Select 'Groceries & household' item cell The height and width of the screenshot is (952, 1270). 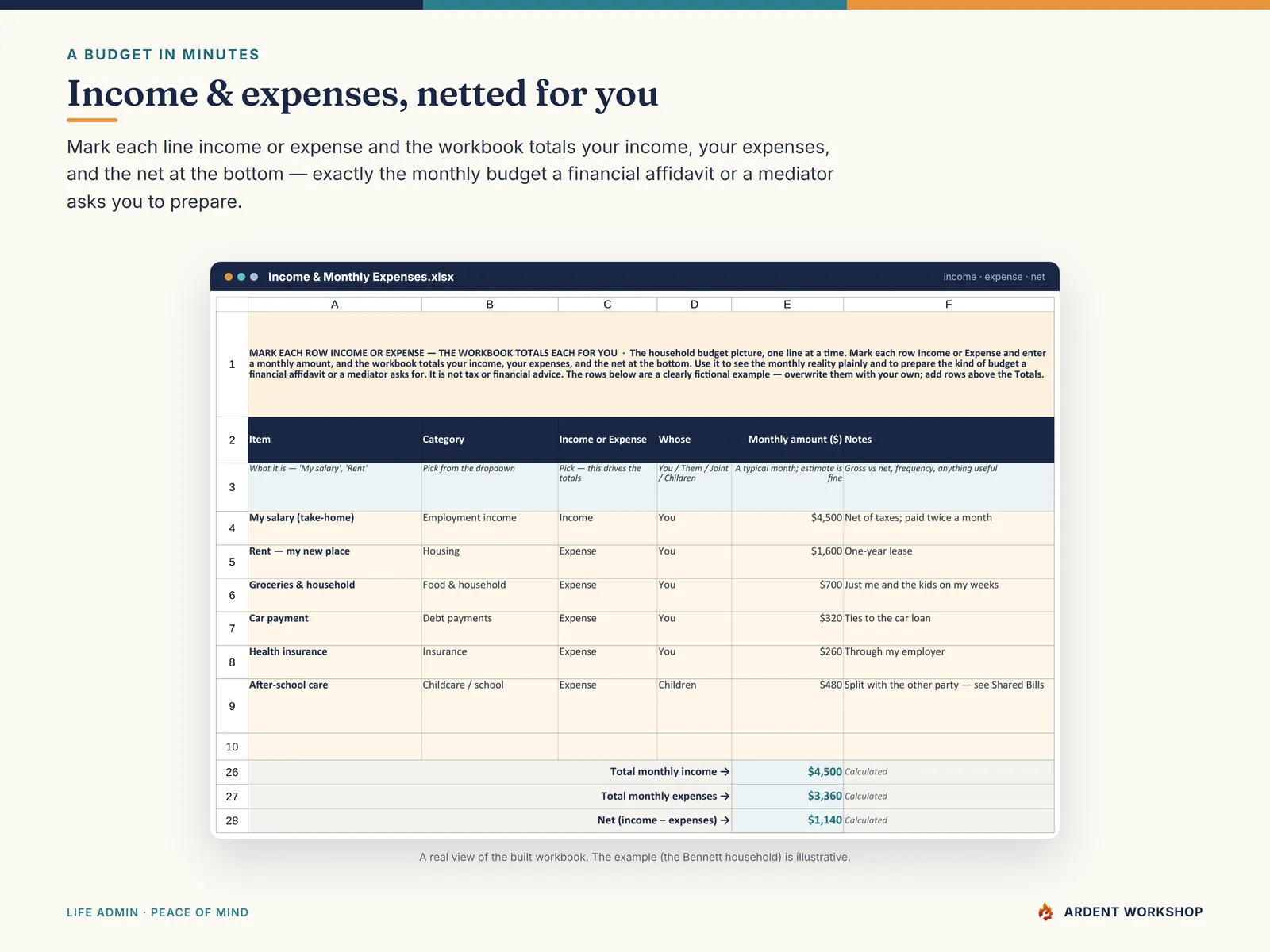(334, 594)
